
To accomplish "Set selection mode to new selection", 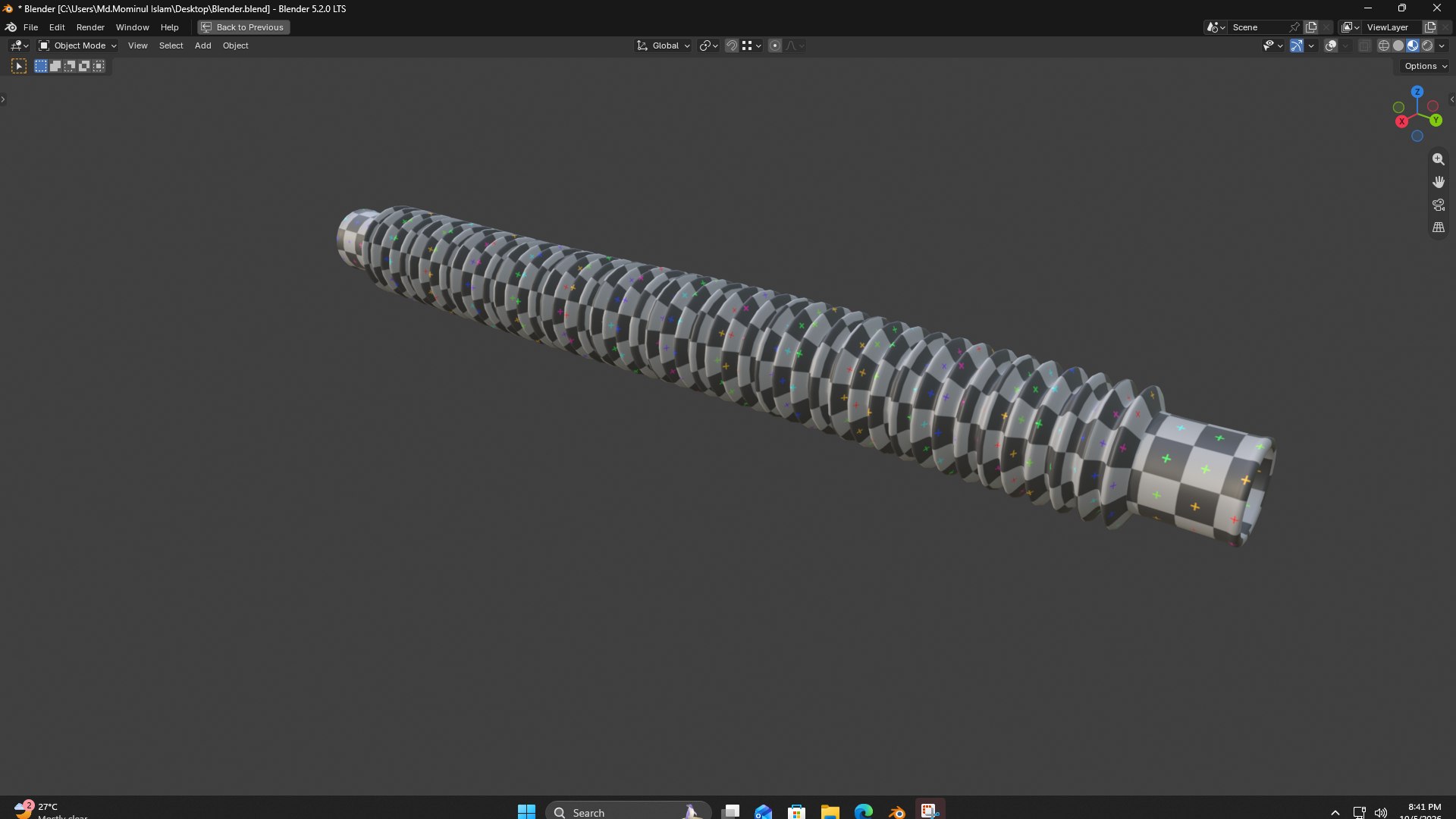I will click(41, 67).
